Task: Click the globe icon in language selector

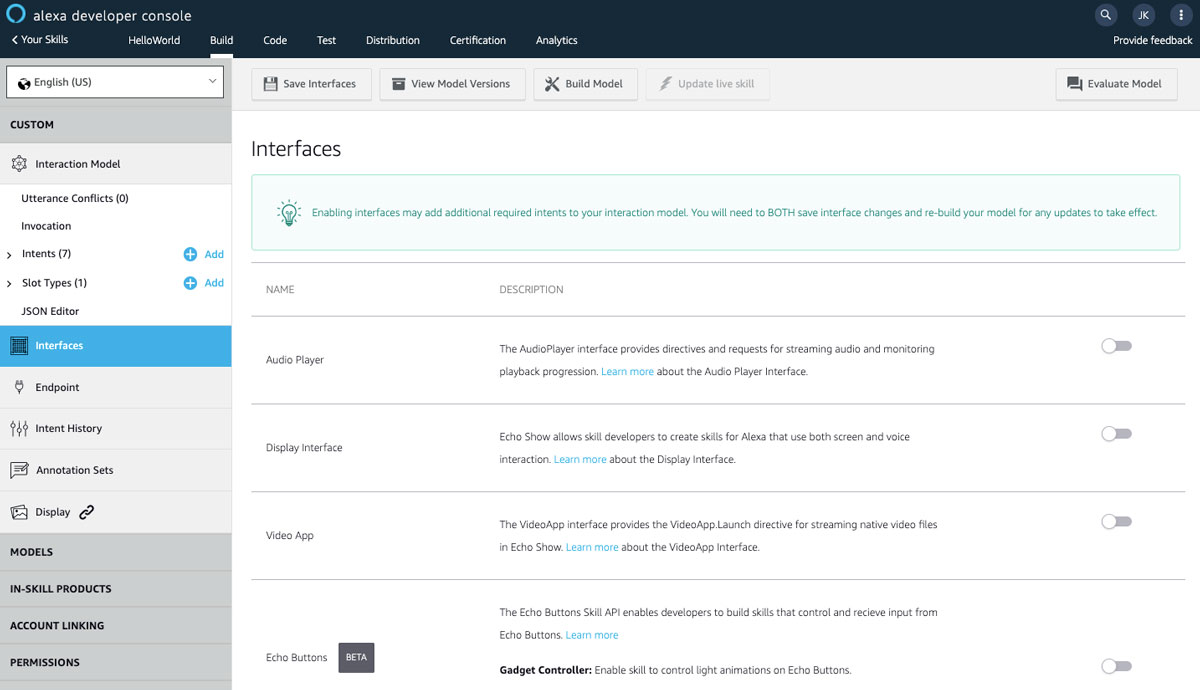Action: click(x=23, y=83)
